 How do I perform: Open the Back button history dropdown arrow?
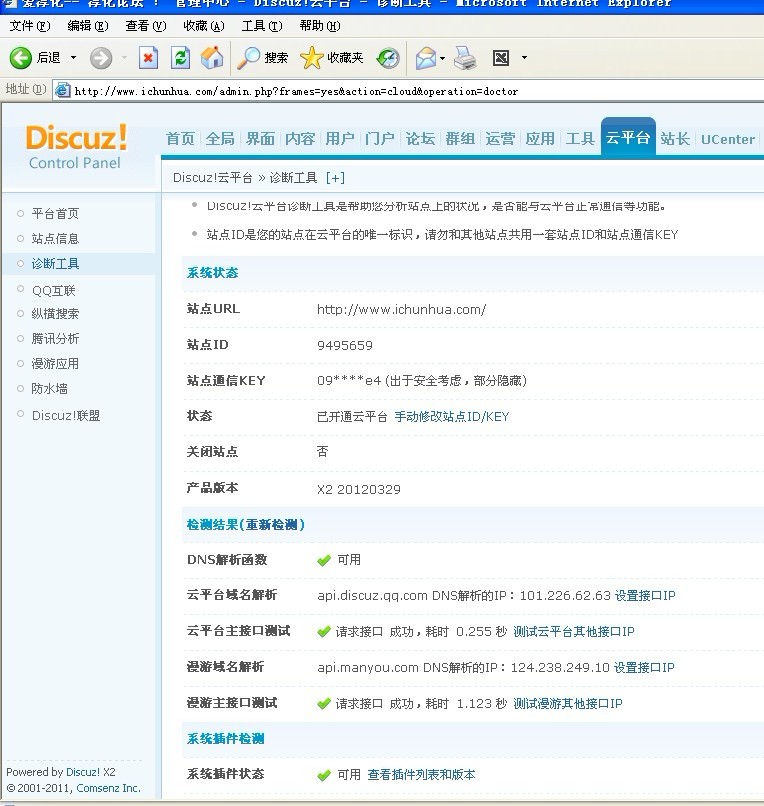tap(74, 58)
